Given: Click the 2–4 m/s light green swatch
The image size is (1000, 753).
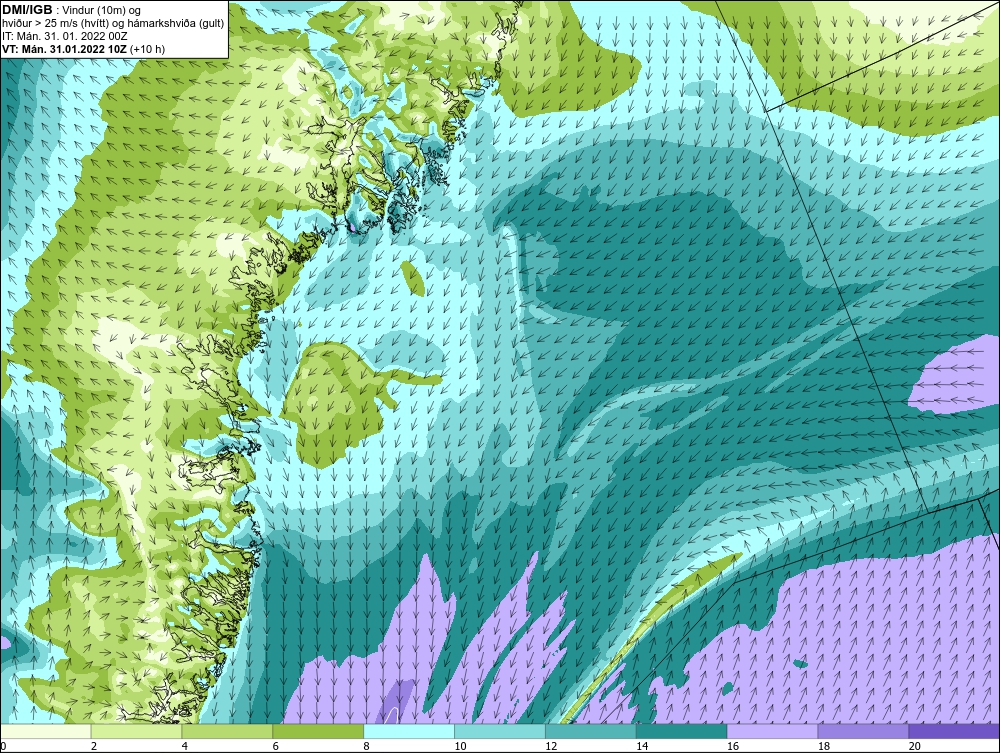Looking at the screenshot, I should 136,731.
